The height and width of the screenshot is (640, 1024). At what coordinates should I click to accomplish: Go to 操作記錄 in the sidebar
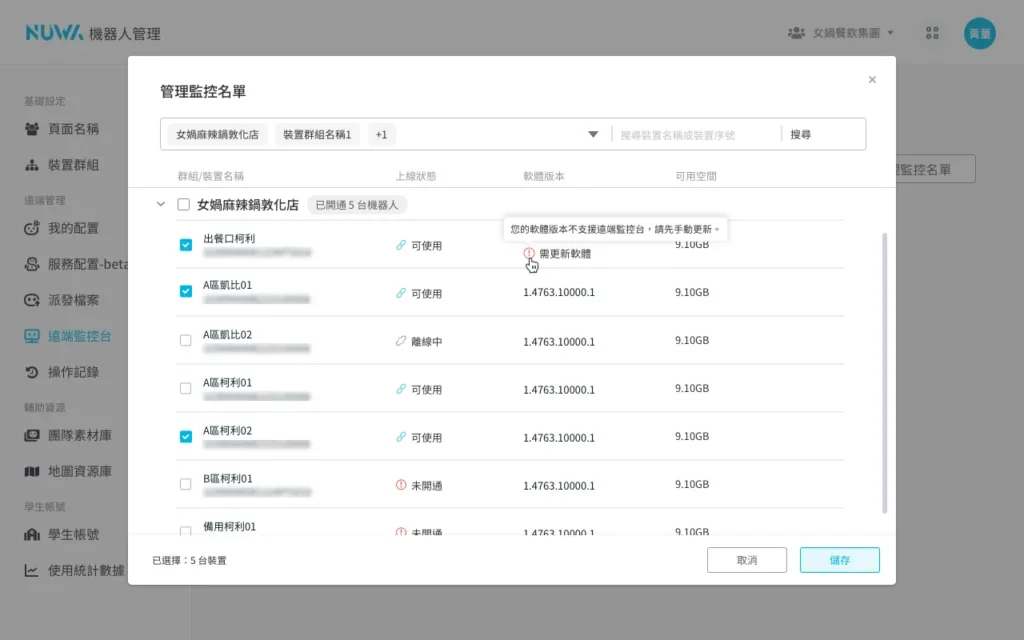pyautogui.click(x=62, y=372)
